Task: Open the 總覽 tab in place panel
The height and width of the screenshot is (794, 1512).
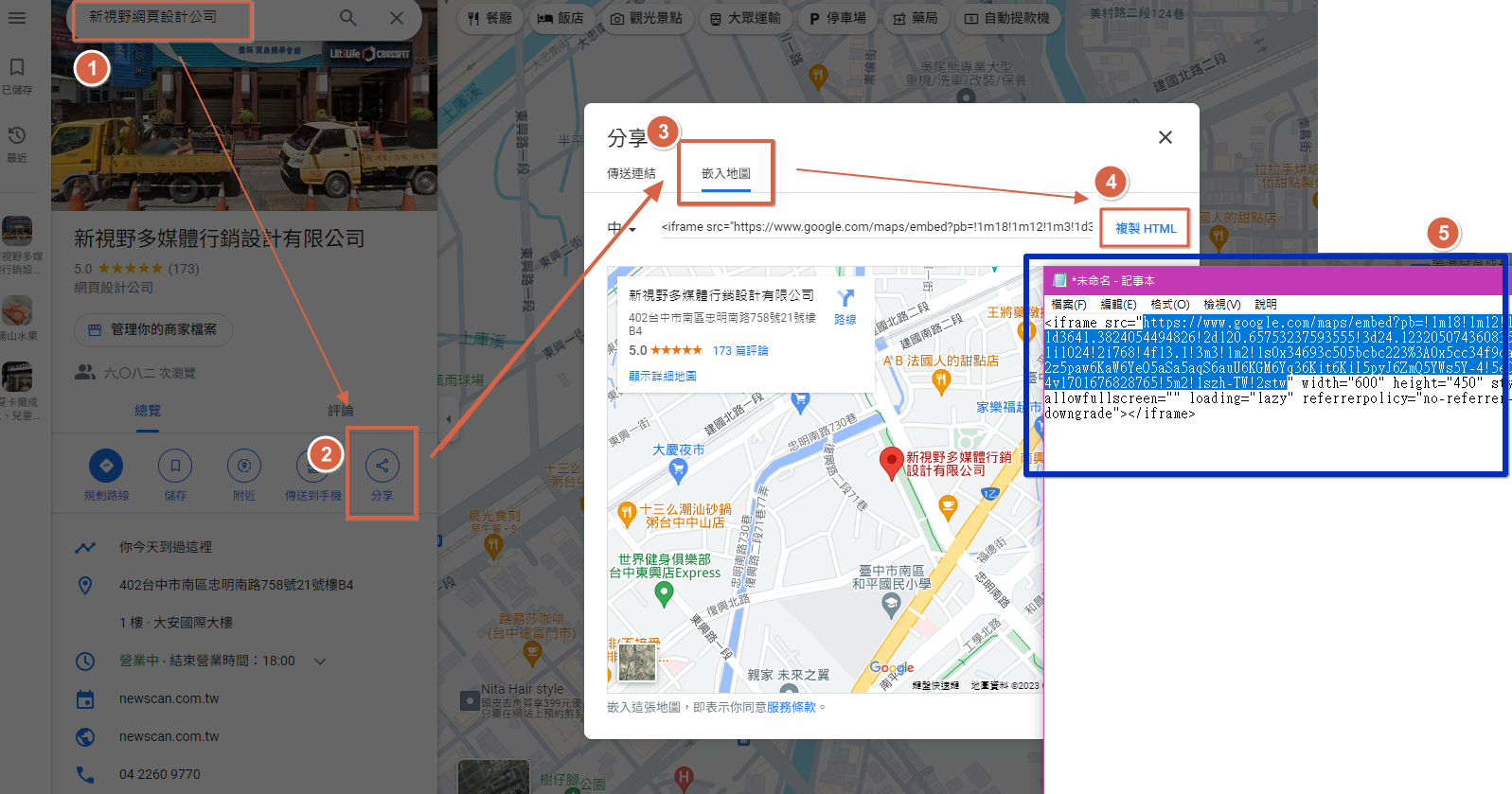Action: point(148,411)
